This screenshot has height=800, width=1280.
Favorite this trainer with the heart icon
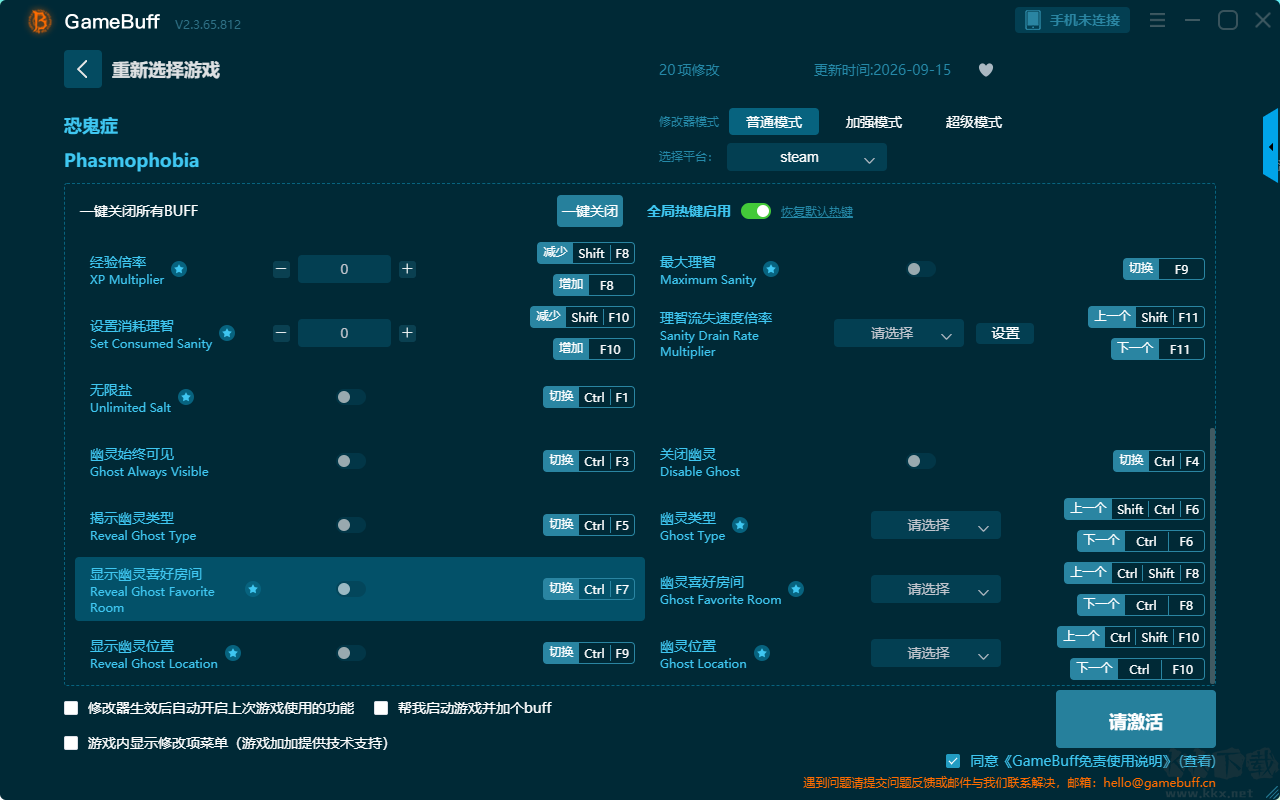click(986, 70)
